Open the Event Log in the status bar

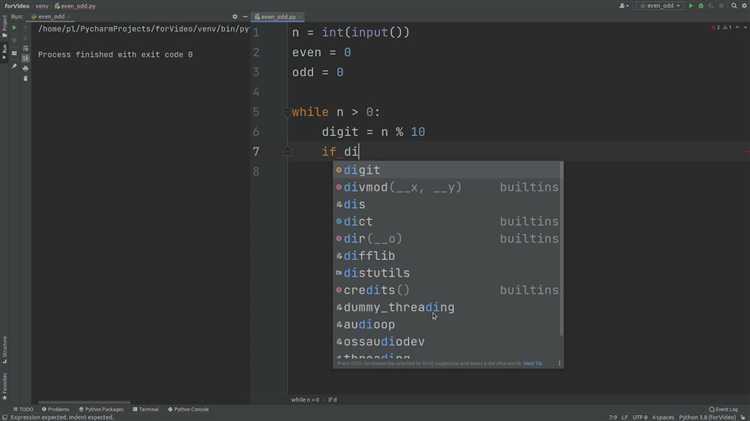tap(723, 410)
